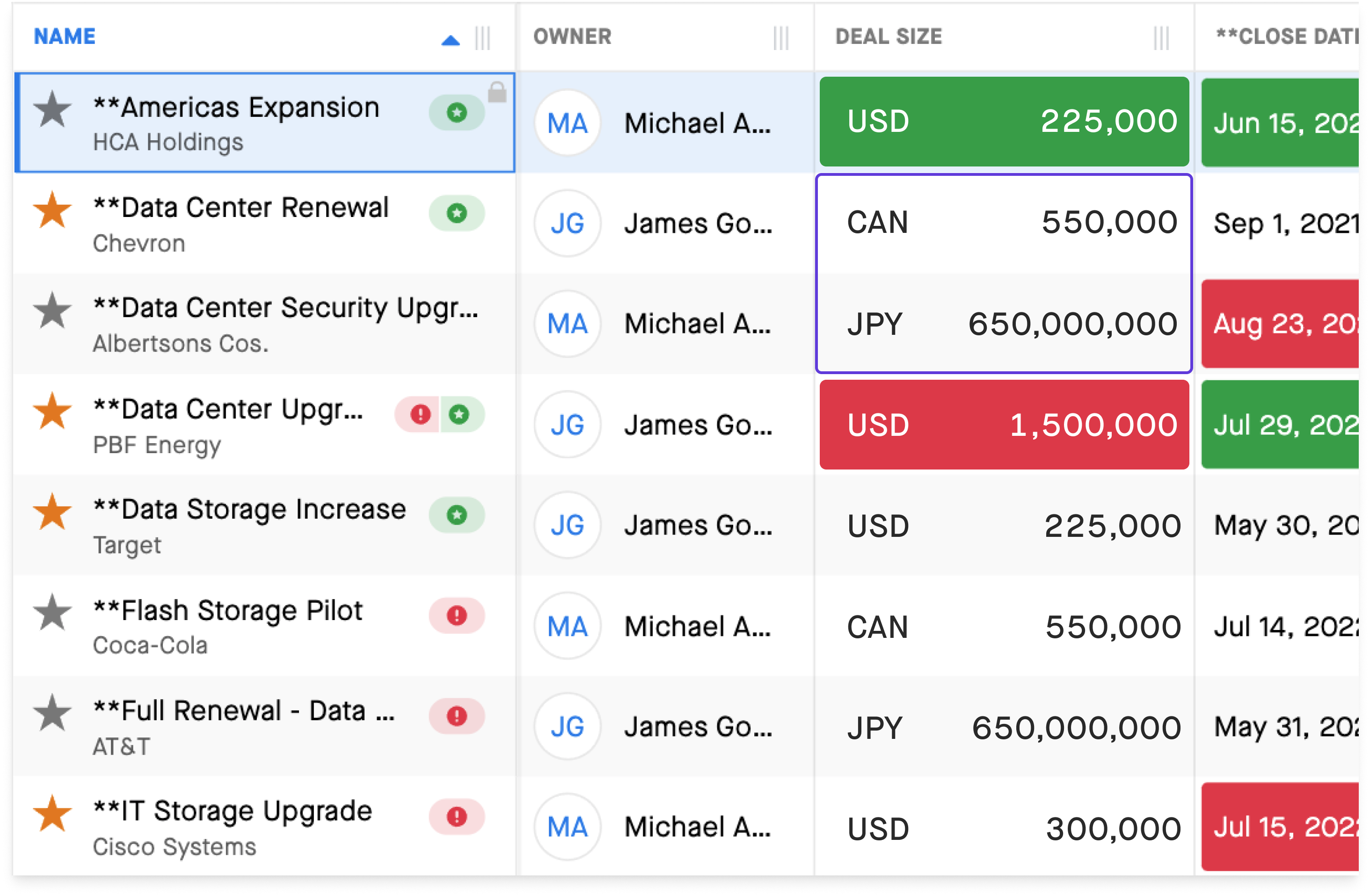Screen dimensions: 1370x896
Task: Click the JG avatar in the Chevron row
Action: coord(568,223)
